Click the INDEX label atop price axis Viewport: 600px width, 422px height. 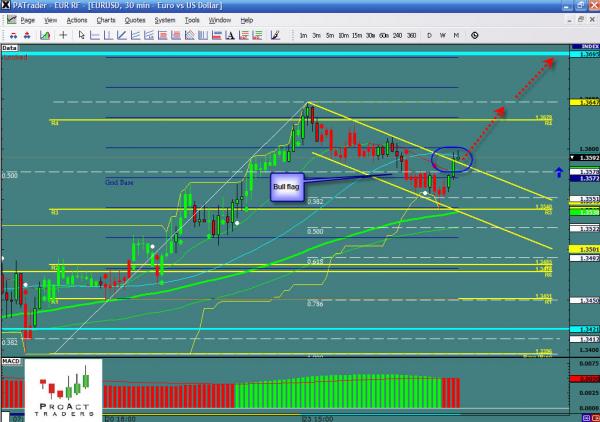coord(585,46)
